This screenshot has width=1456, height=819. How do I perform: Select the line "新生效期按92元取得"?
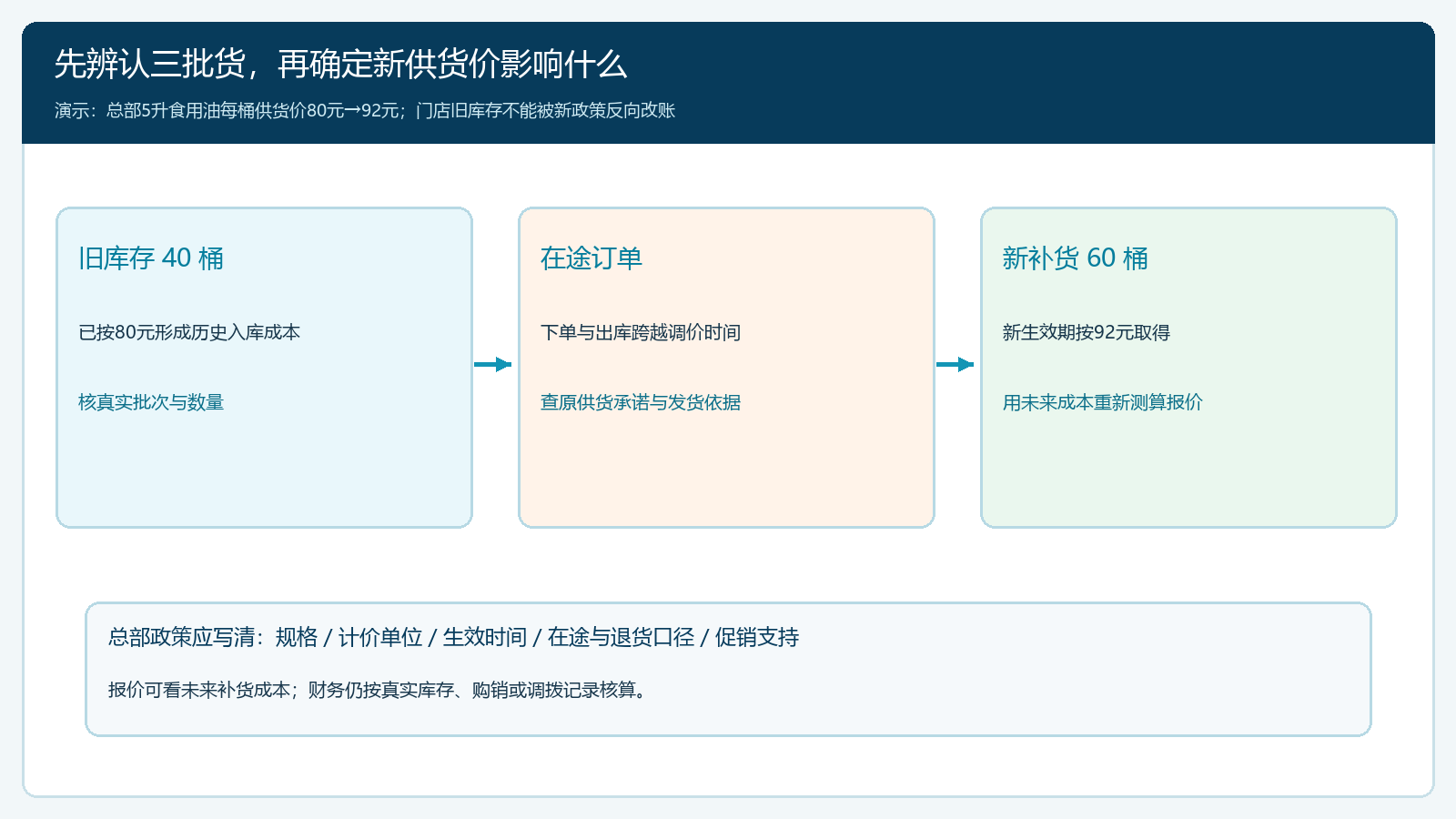(1087, 332)
